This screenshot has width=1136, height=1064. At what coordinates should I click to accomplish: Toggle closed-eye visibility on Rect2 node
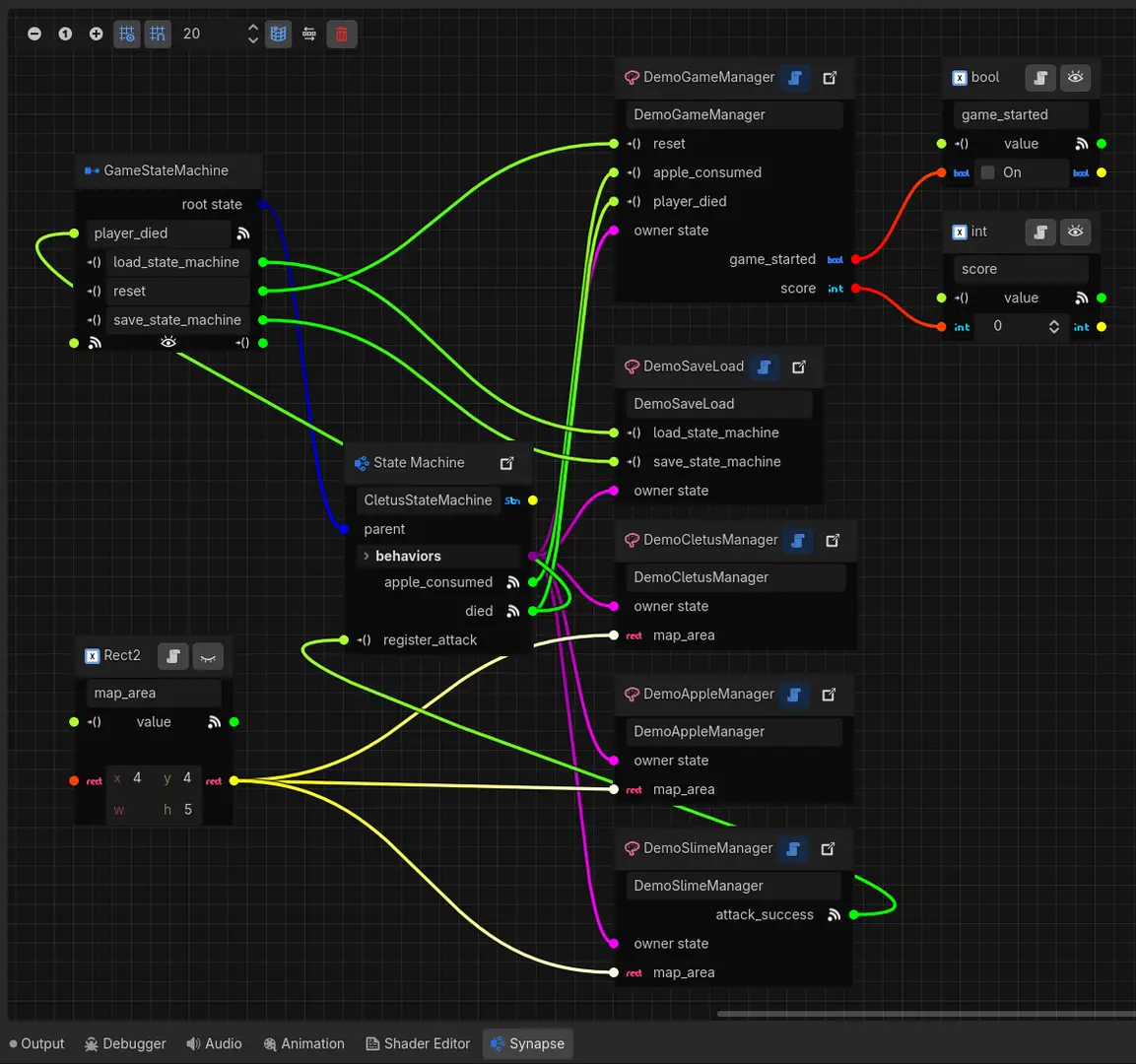(x=208, y=656)
